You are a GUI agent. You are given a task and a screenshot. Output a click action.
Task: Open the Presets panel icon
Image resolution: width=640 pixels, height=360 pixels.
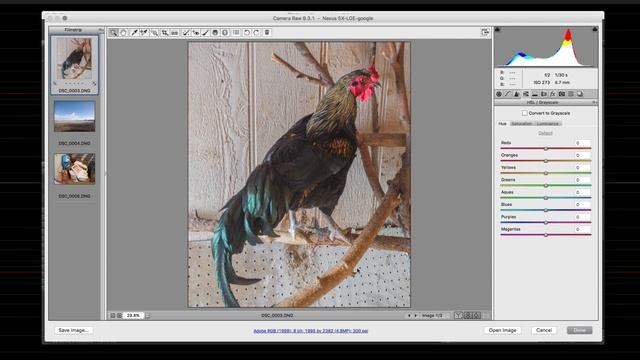[x=571, y=94]
